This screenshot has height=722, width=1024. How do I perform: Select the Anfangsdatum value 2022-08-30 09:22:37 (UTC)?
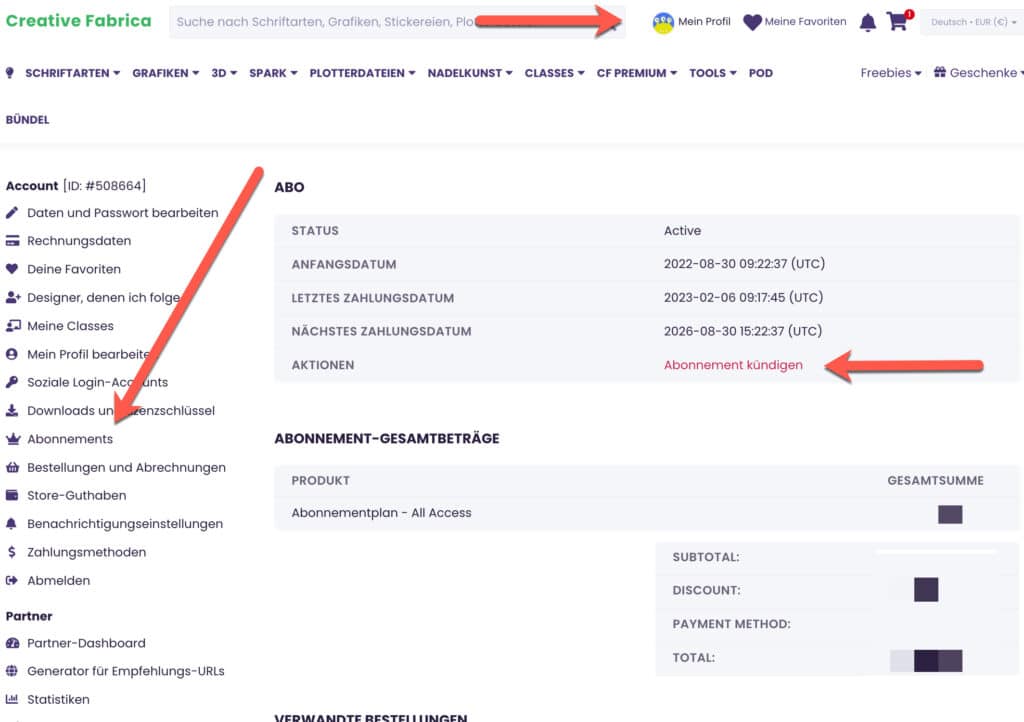(x=744, y=264)
